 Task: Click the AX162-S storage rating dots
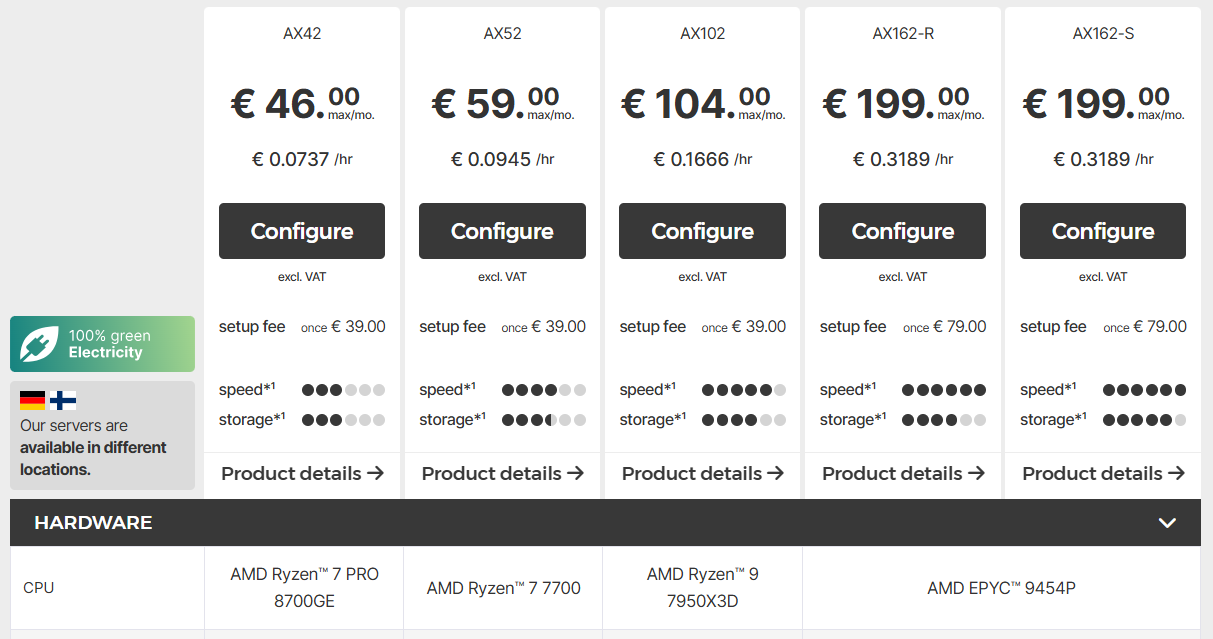click(x=1144, y=420)
